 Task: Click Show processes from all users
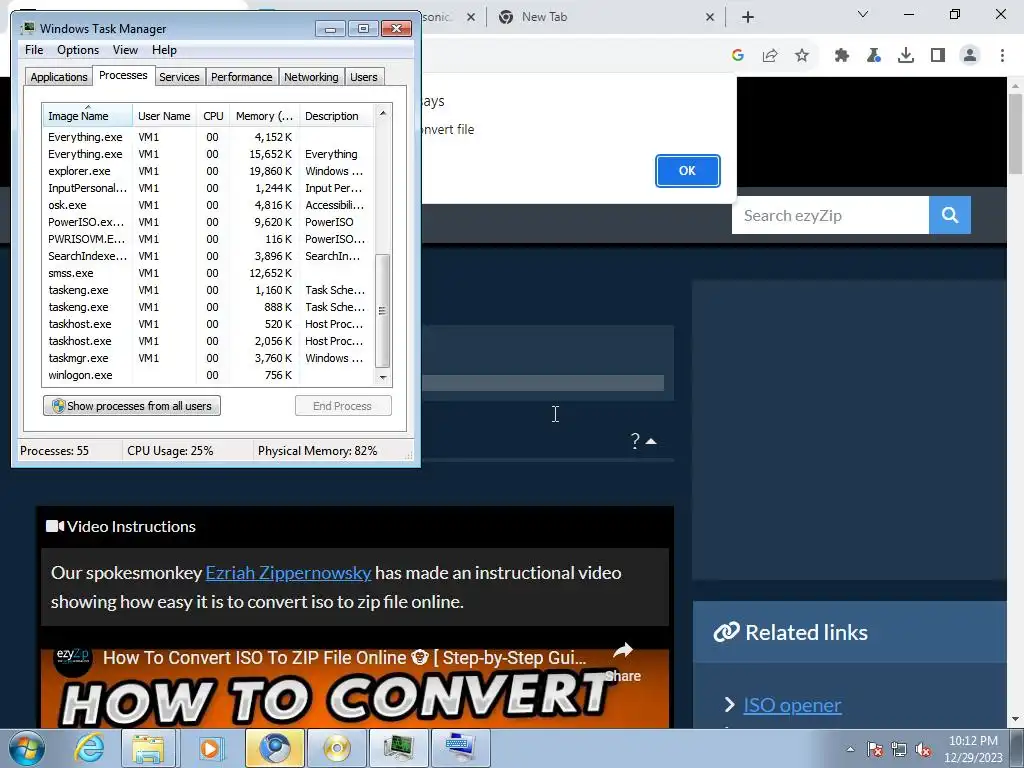click(x=132, y=406)
